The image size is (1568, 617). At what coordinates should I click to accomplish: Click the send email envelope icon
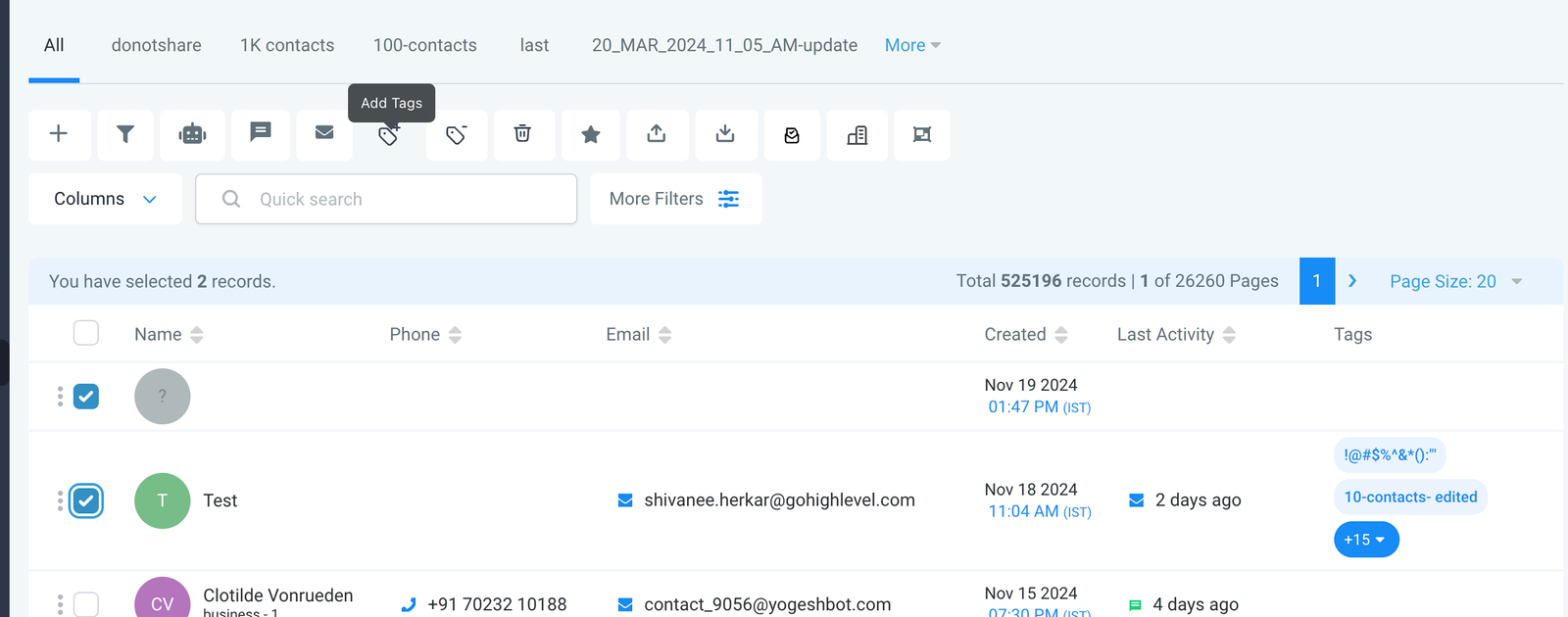point(324,133)
